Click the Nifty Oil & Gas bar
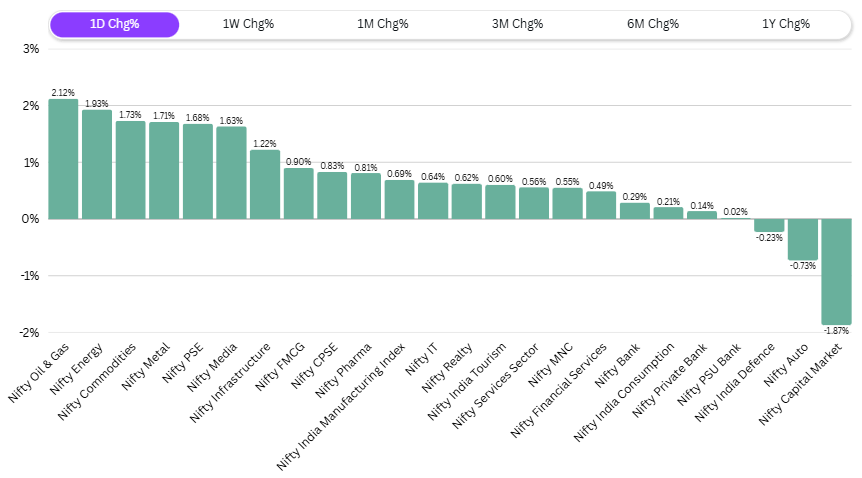The width and height of the screenshot is (862, 478). [x=63, y=159]
